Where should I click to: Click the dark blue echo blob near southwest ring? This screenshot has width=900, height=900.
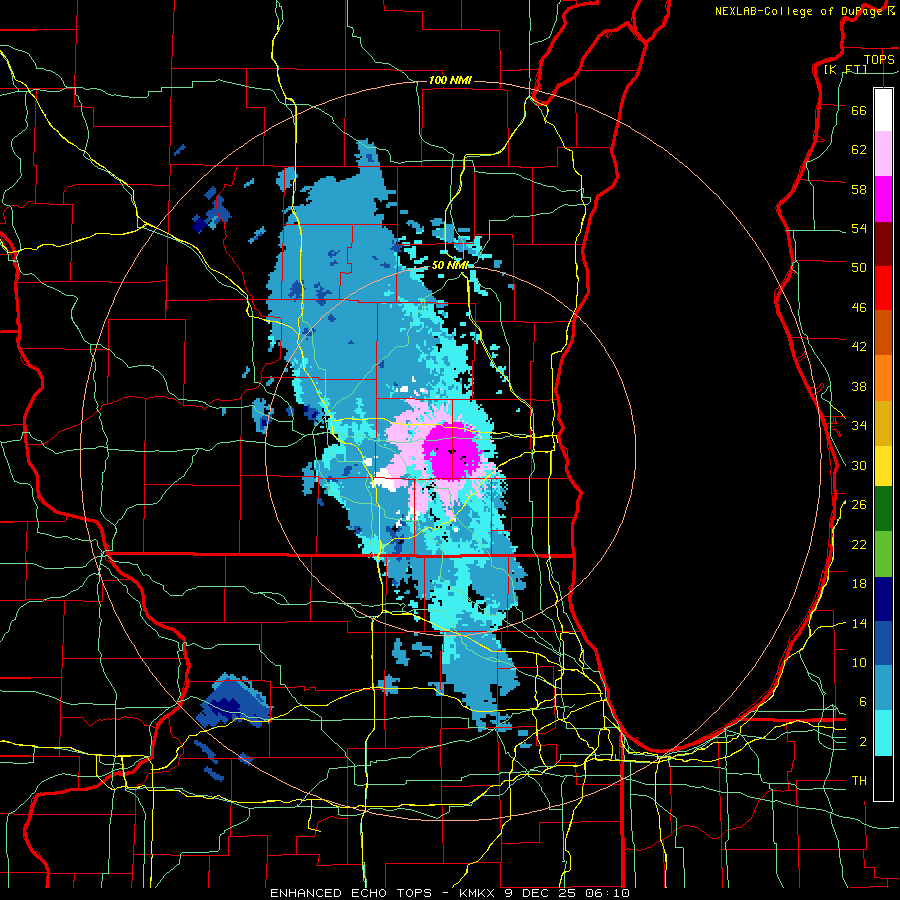tap(233, 701)
